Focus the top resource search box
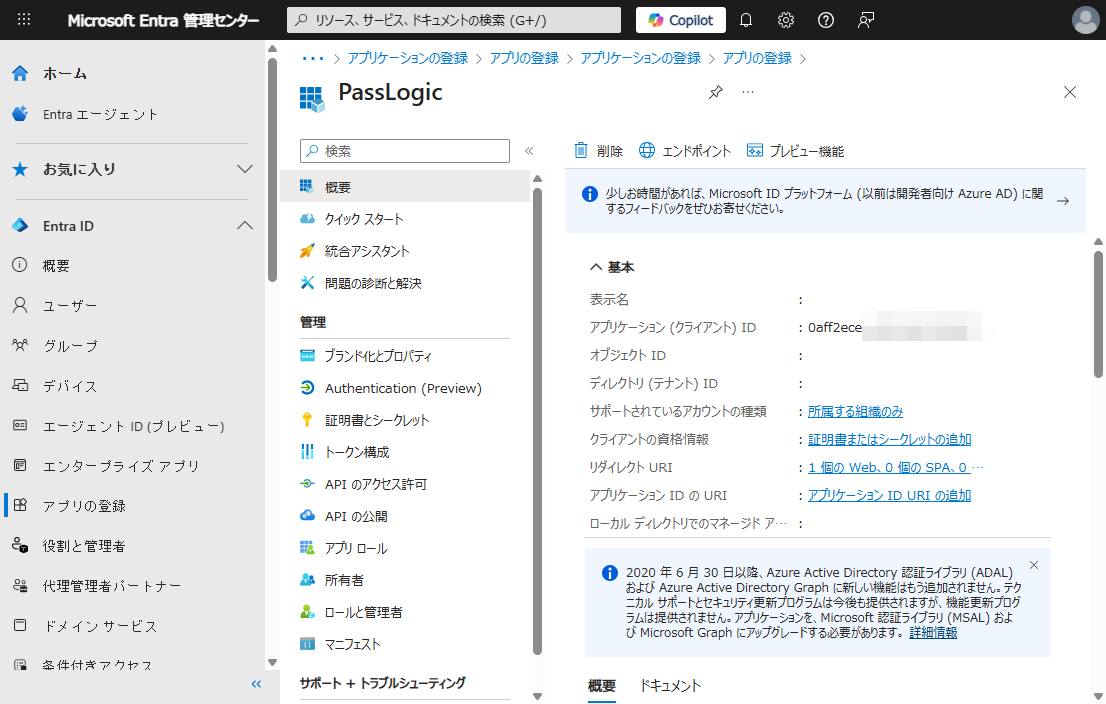1106x704 pixels. [x=454, y=20]
